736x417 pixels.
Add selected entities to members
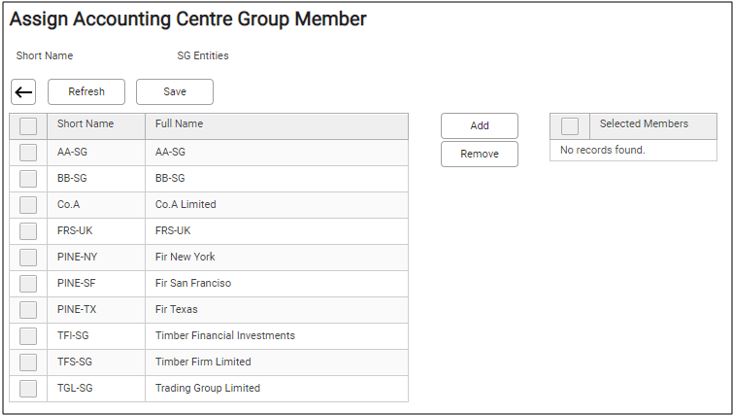pos(479,126)
